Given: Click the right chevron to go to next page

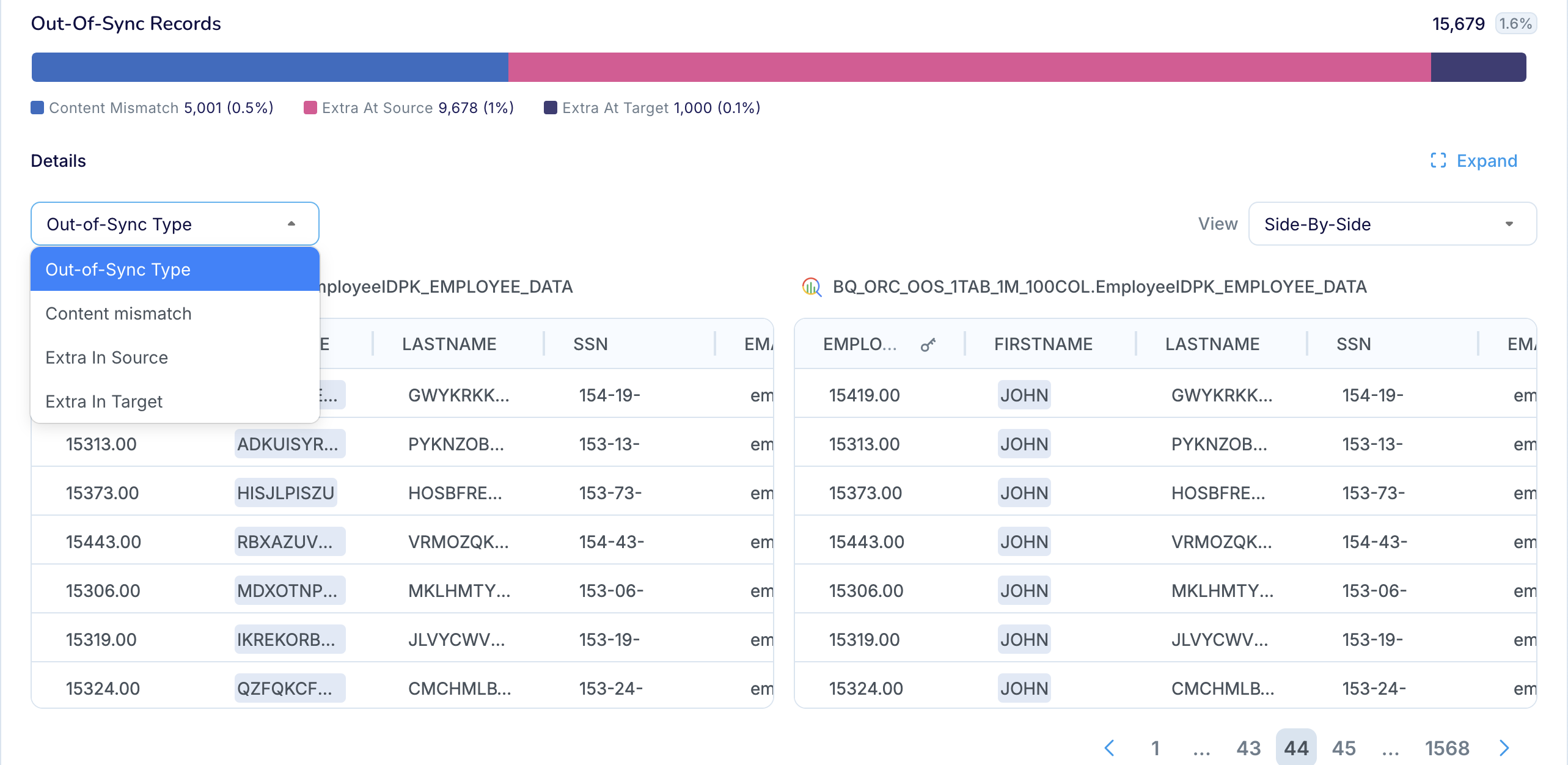Looking at the screenshot, I should pos(1504,747).
